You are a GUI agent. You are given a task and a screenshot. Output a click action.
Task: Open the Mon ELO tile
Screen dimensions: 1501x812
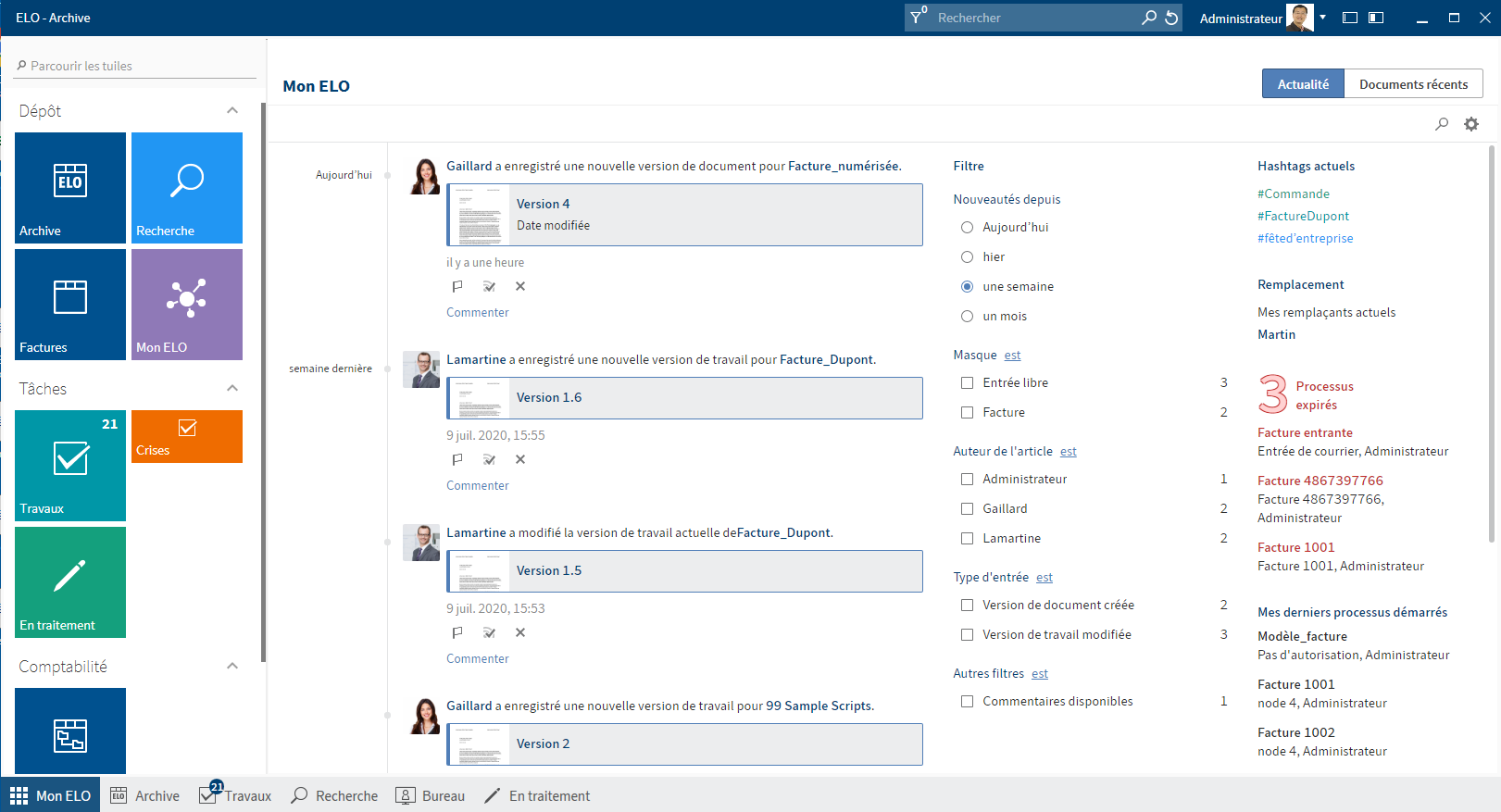click(x=187, y=305)
